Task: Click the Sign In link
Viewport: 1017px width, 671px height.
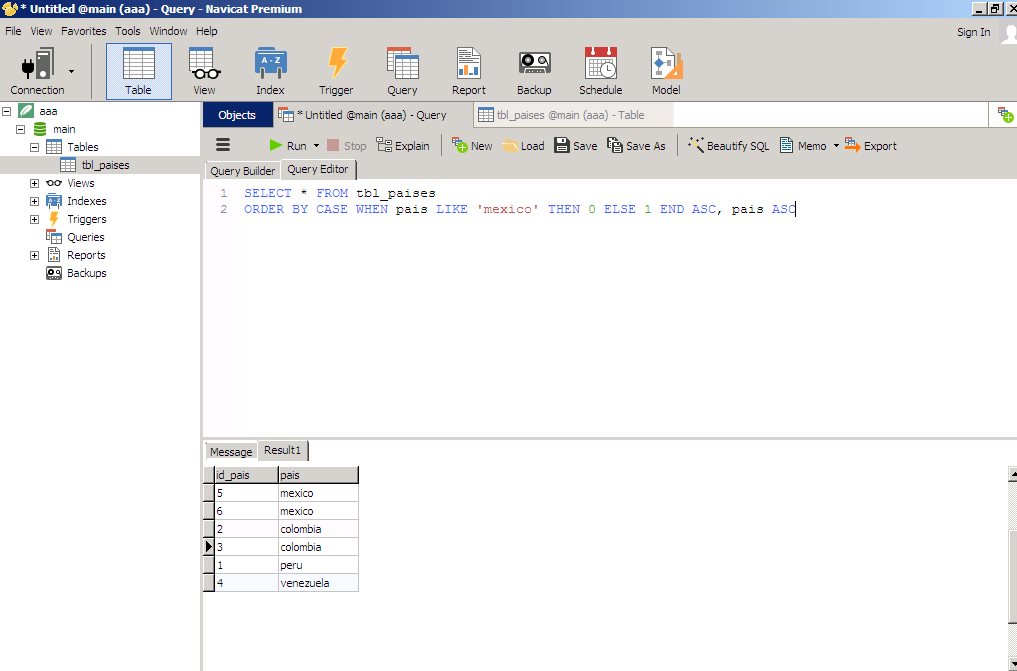Action: pyautogui.click(x=973, y=32)
